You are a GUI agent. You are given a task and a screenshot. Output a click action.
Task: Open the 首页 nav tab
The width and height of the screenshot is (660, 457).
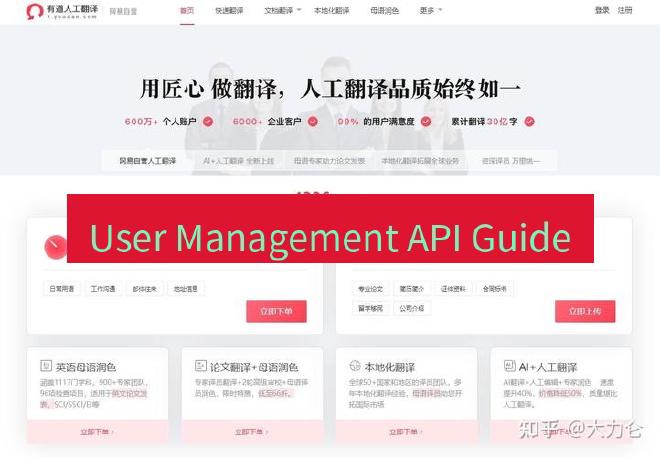[187, 11]
